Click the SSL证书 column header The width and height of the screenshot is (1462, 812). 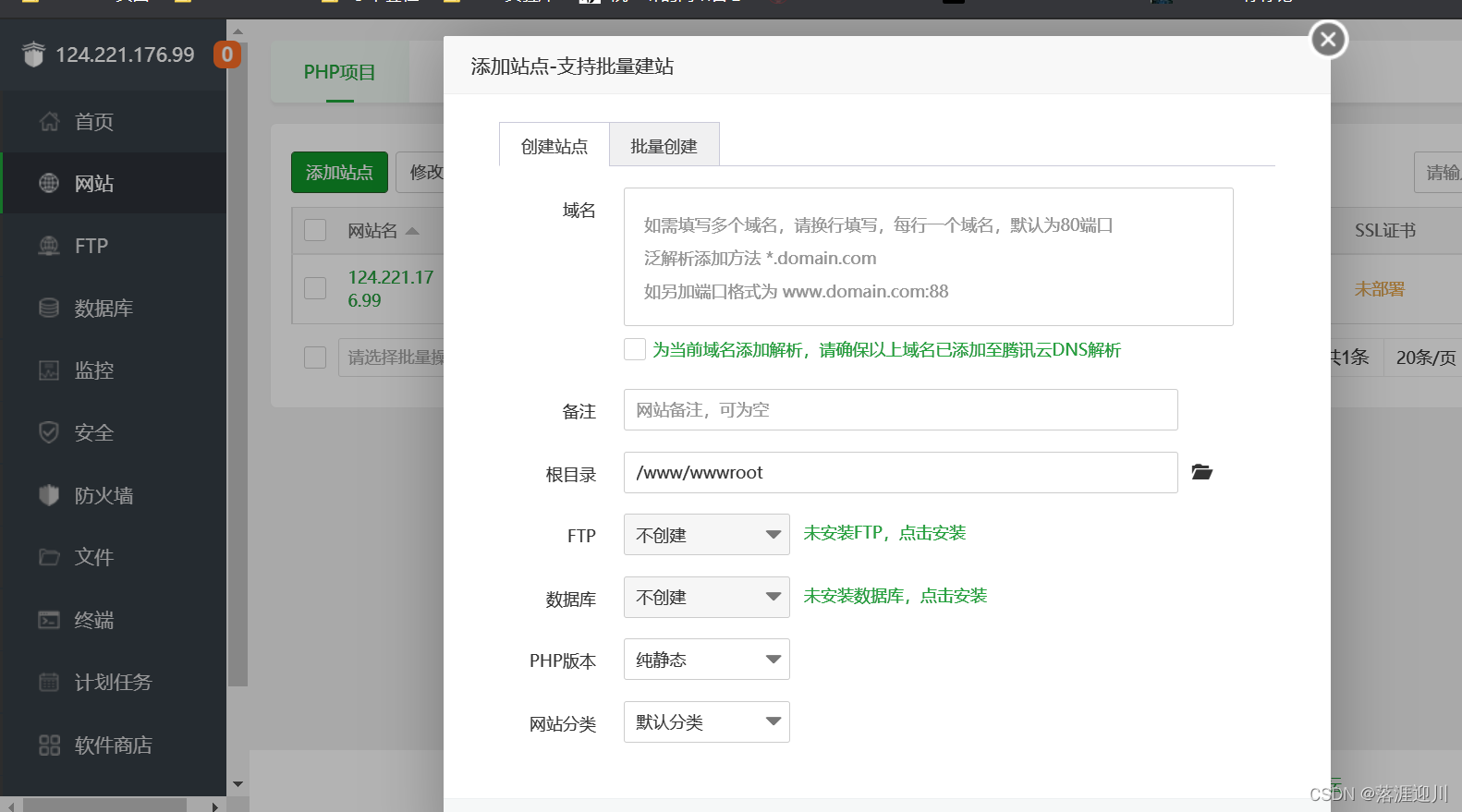pyautogui.click(x=1385, y=230)
